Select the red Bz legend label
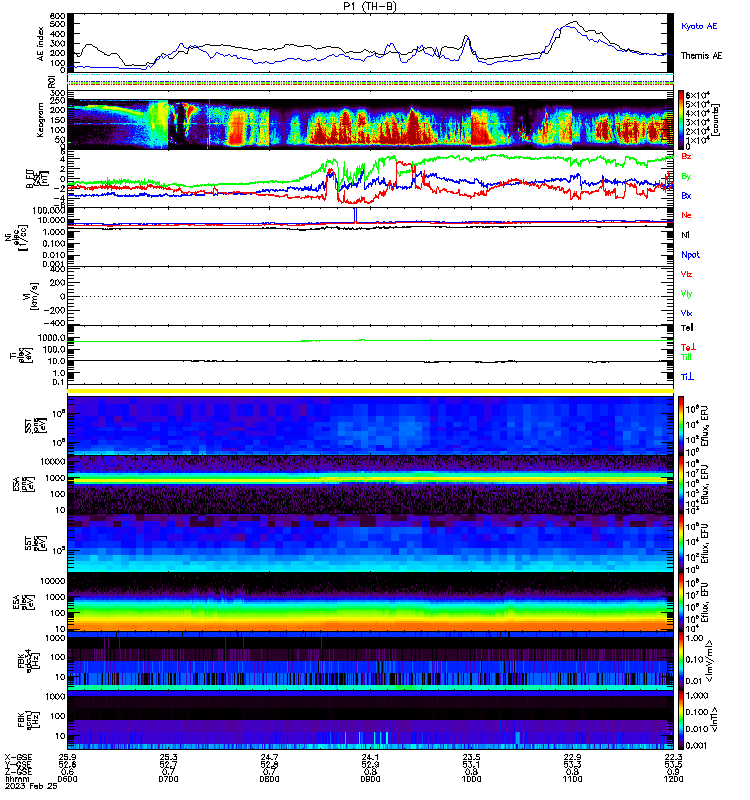Image resolution: width=750 pixels, height=800 pixels. 686,156
